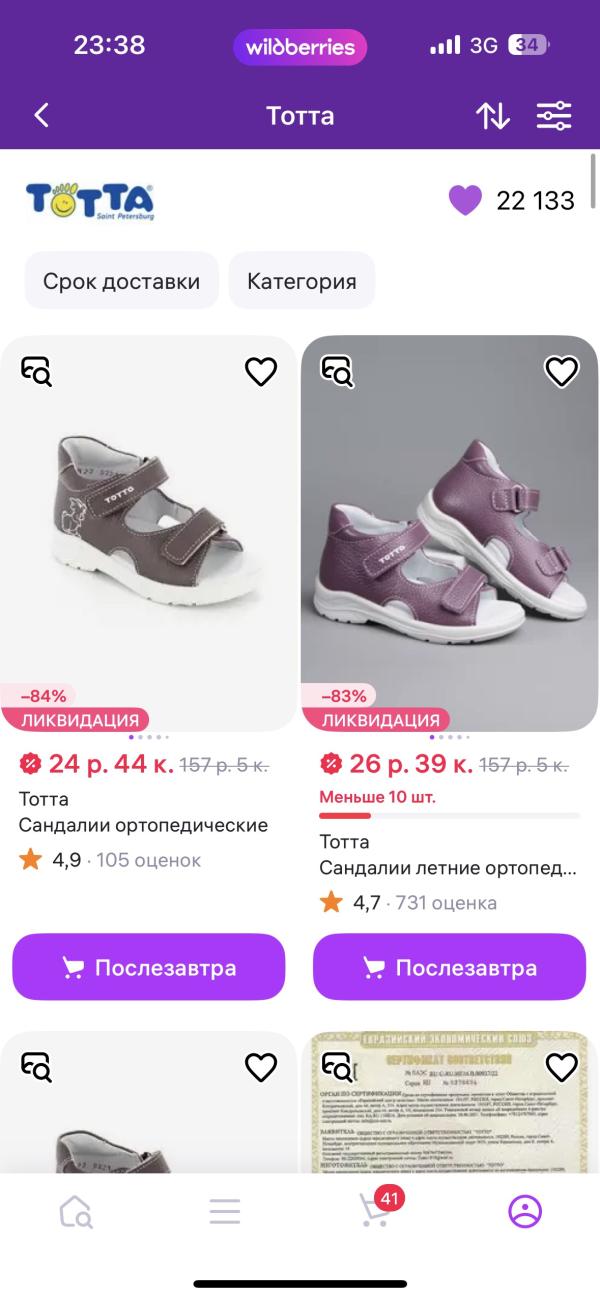
Task: Favorite the Тотта brand with purple heart
Action: click(465, 200)
